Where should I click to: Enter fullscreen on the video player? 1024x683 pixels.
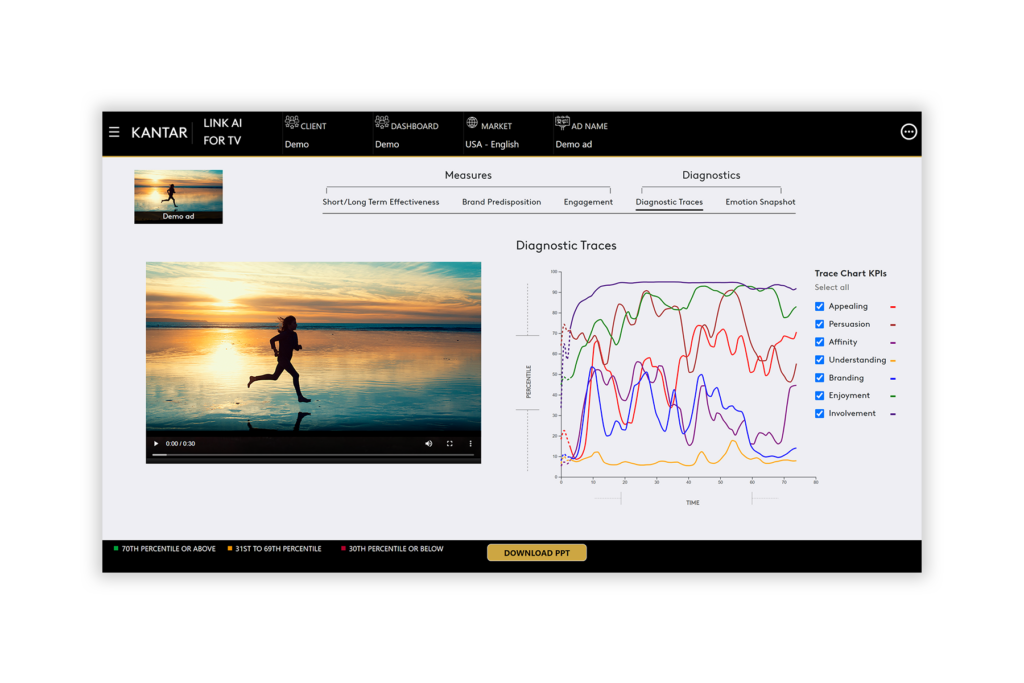449,443
